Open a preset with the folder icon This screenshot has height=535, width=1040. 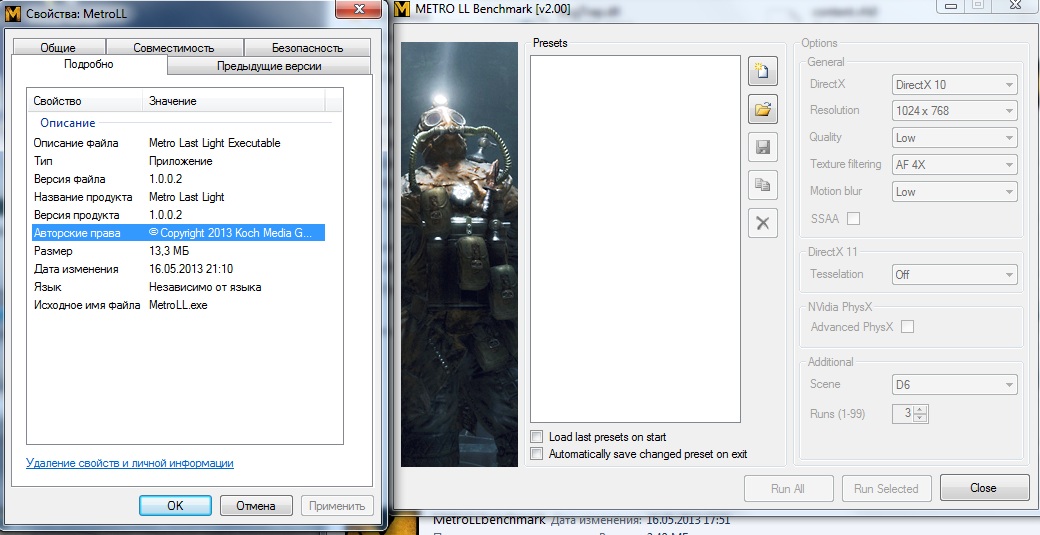pos(763,109)
